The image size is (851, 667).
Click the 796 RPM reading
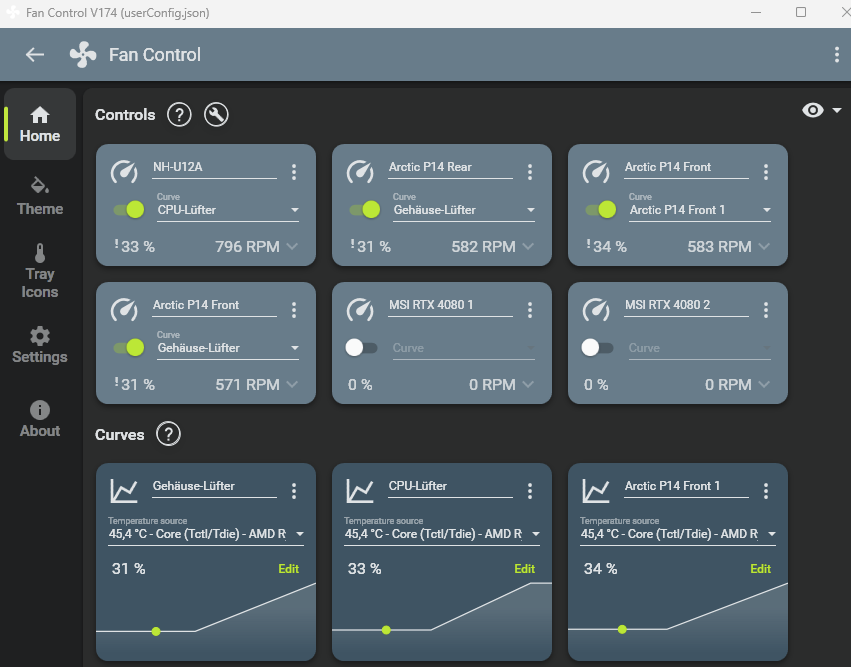247,246
